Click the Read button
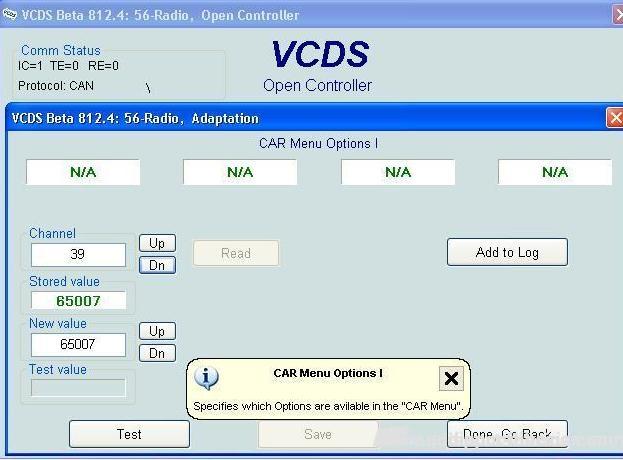 236,253
